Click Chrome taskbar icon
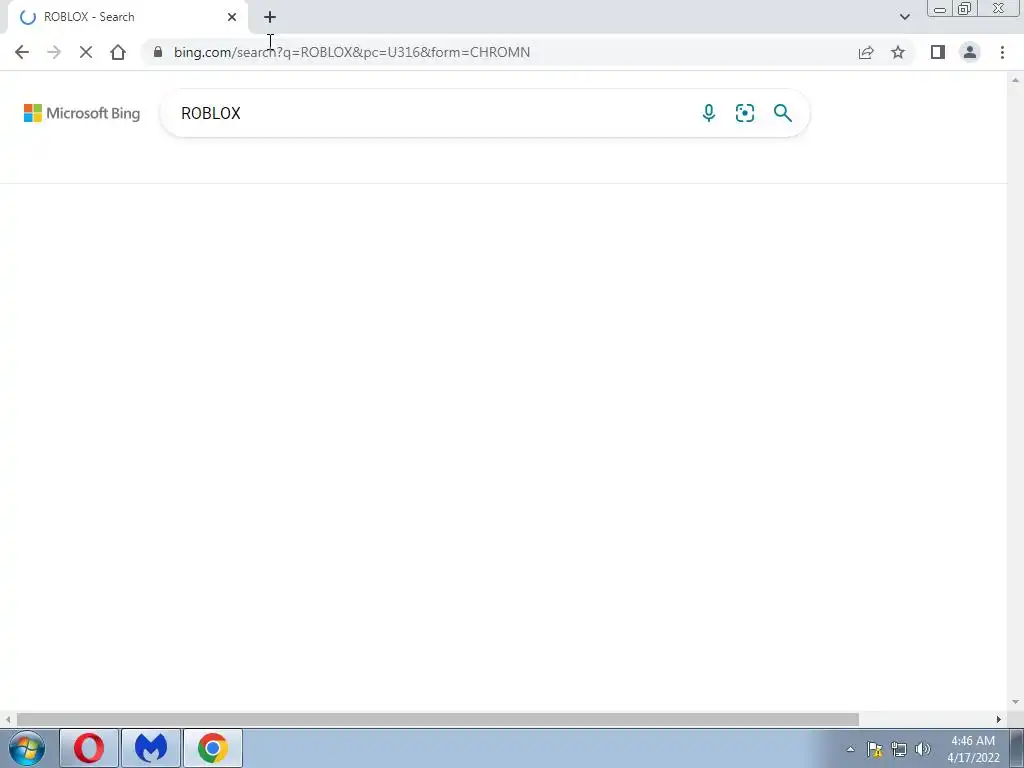The image size is (1024, 768). 213,748
